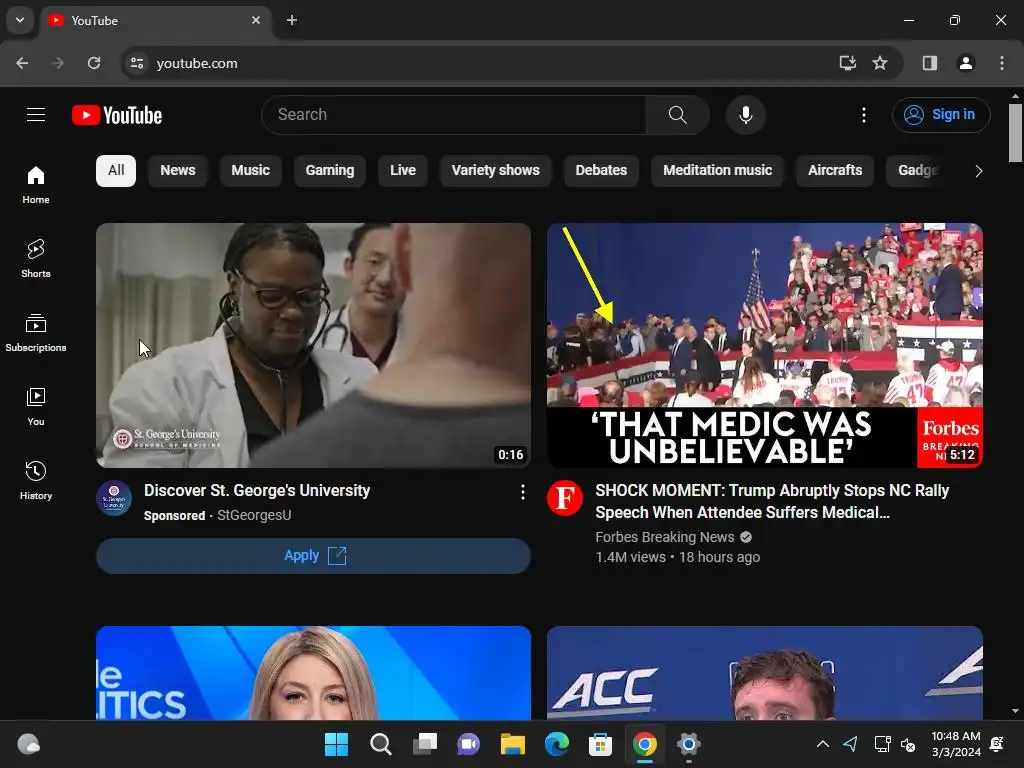Open Task View from taskbar
Viewport: 1024px width, 768px height.
pyautogui.click(x=424, y=744)
